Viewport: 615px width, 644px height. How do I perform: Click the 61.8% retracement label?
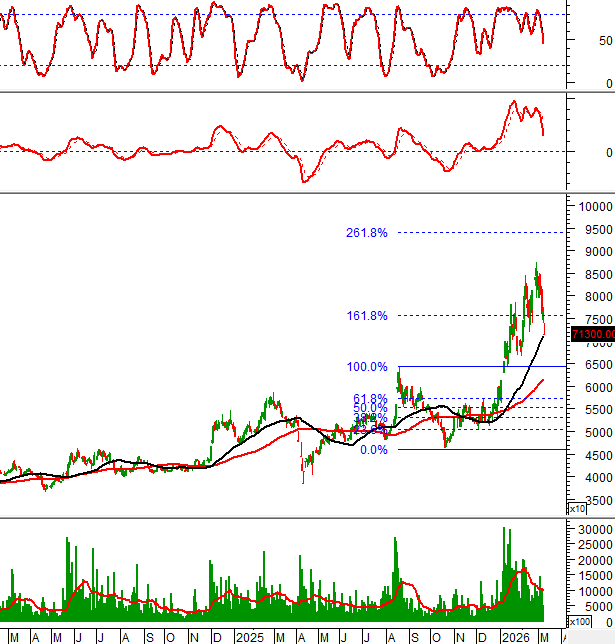(369, 399)
